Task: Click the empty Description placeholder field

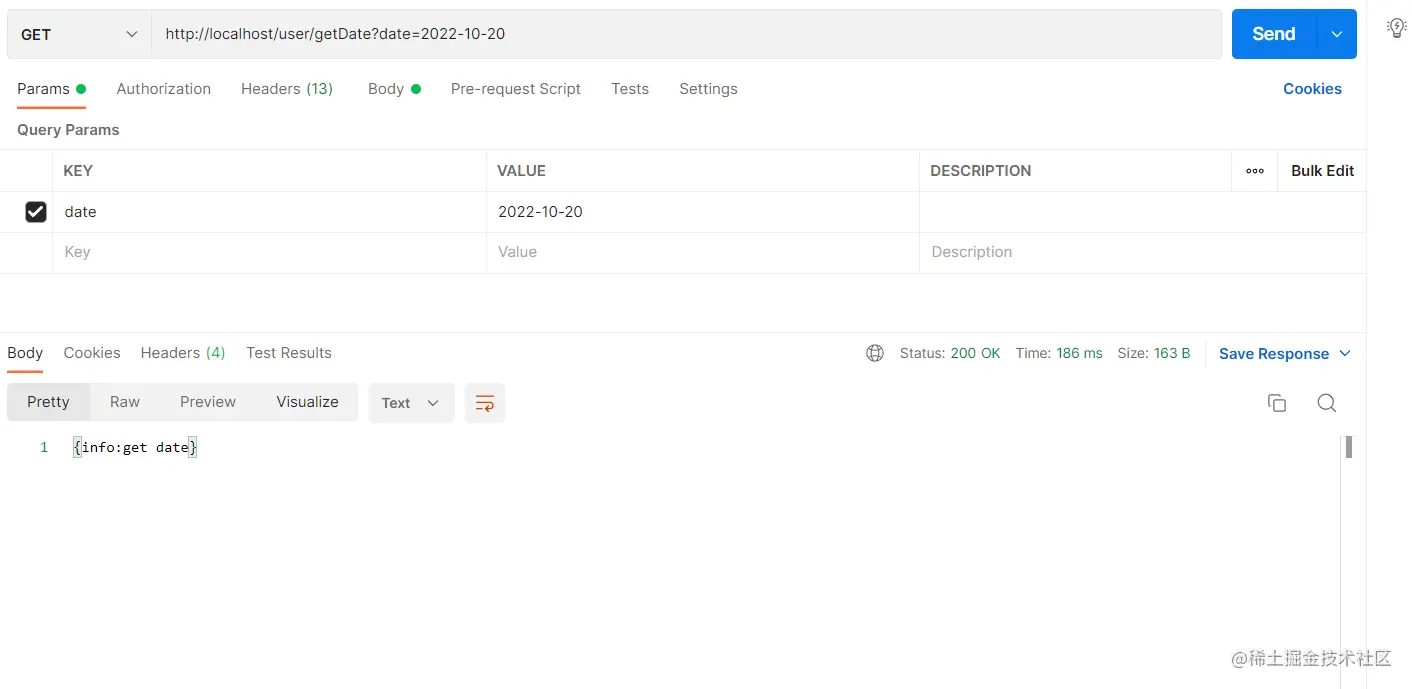Action: pos(1142,253)
